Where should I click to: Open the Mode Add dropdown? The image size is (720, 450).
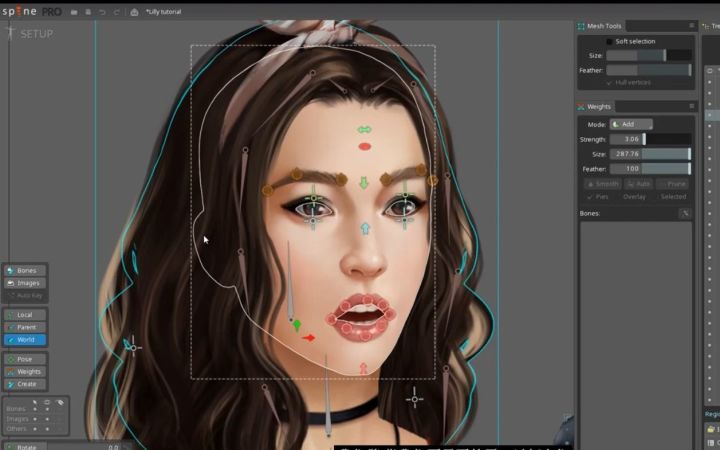pyautogui.click(x=631, y=124)
